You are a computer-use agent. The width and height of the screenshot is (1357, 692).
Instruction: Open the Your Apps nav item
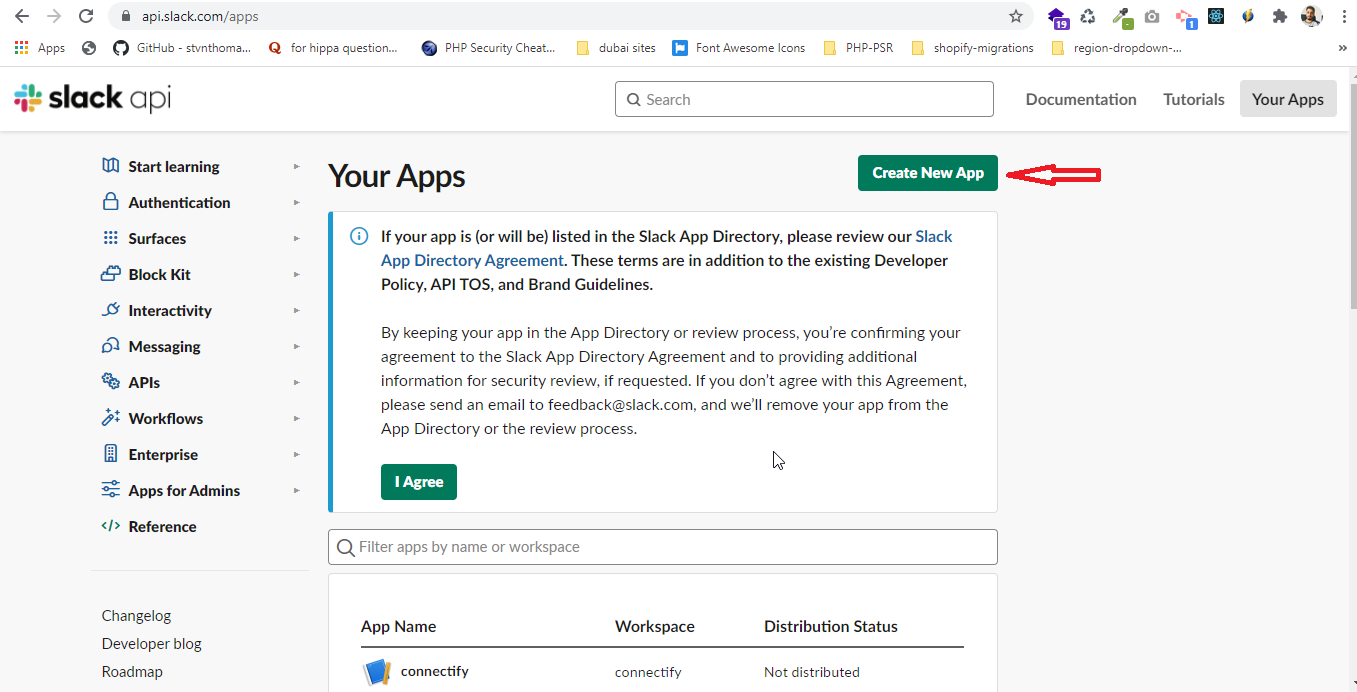[1288, 99]
